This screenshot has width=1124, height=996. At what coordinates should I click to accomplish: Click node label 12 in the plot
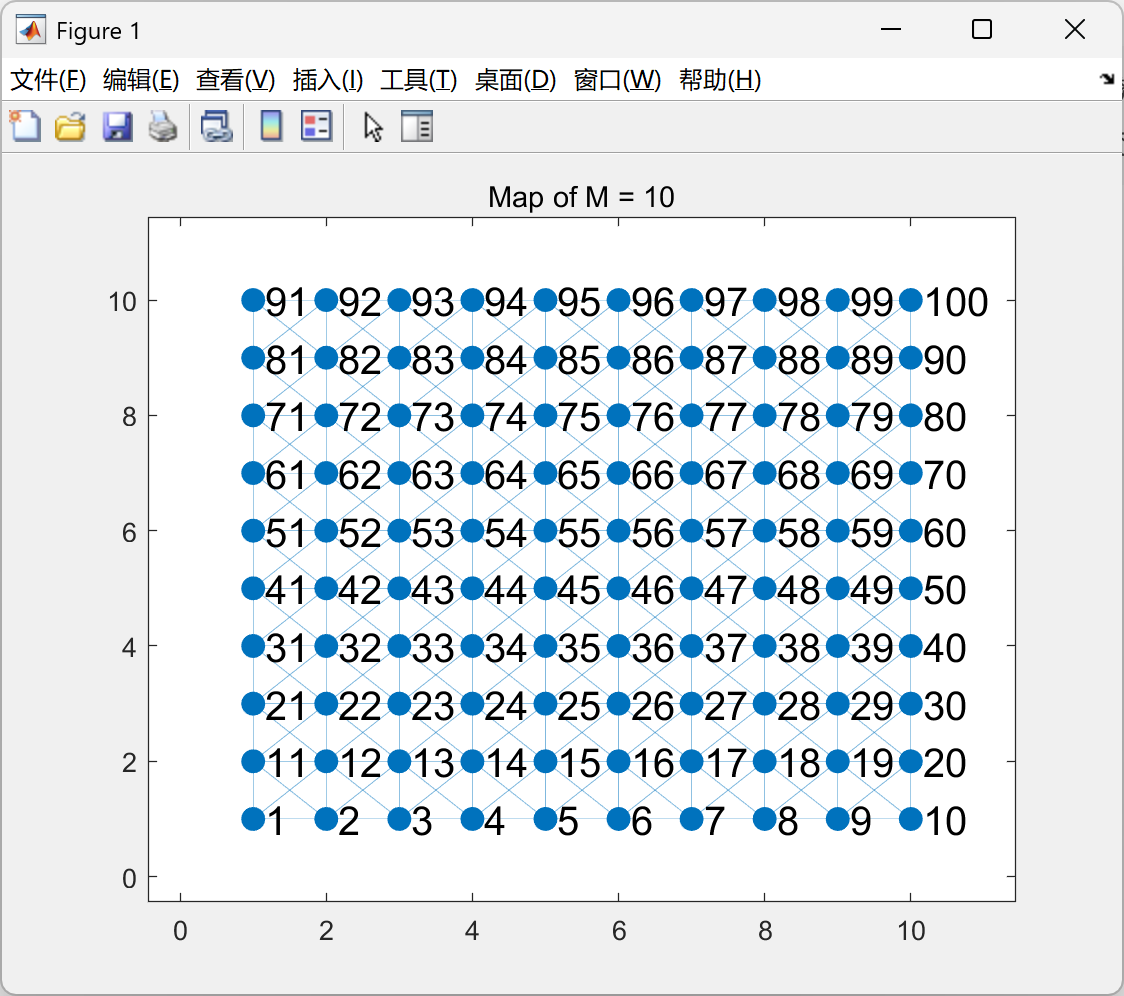pos(360,764)
